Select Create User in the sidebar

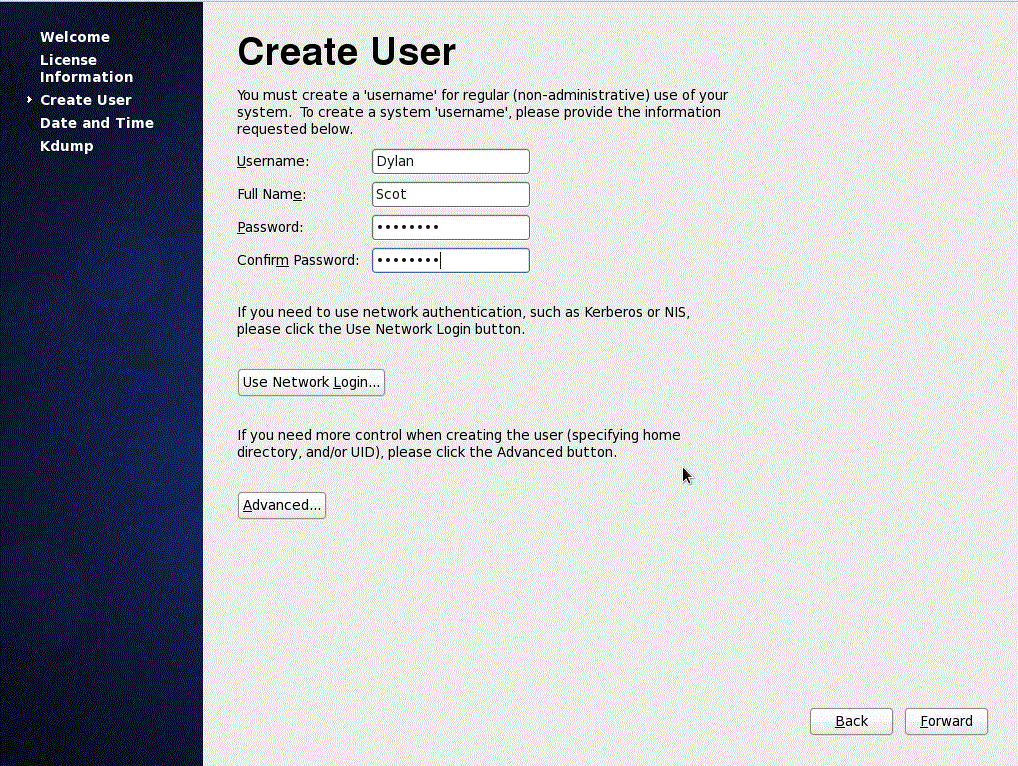[86, 100]
